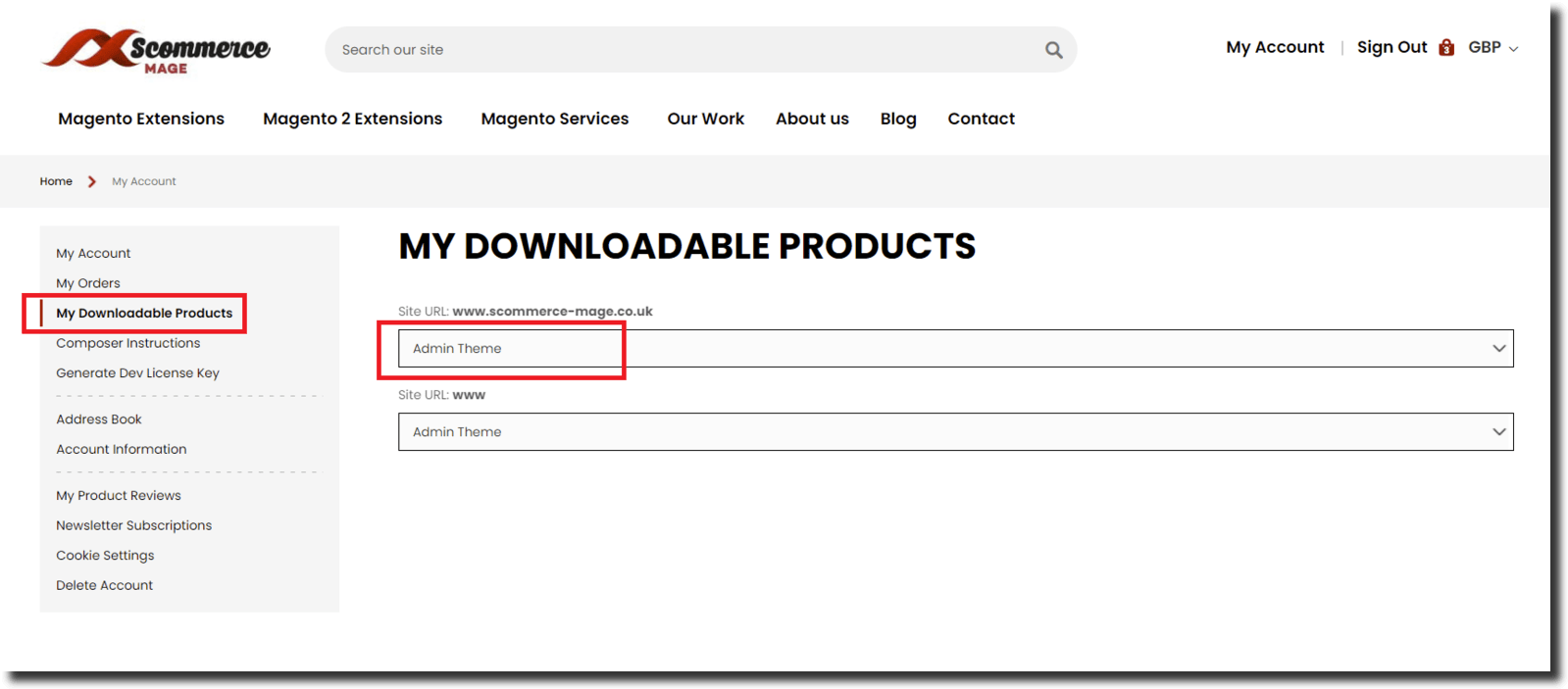The width and height of the screenshot is (1568, 689).
Task: Open the GBP currency dropdown
Action: click(x=1492, y=48)
